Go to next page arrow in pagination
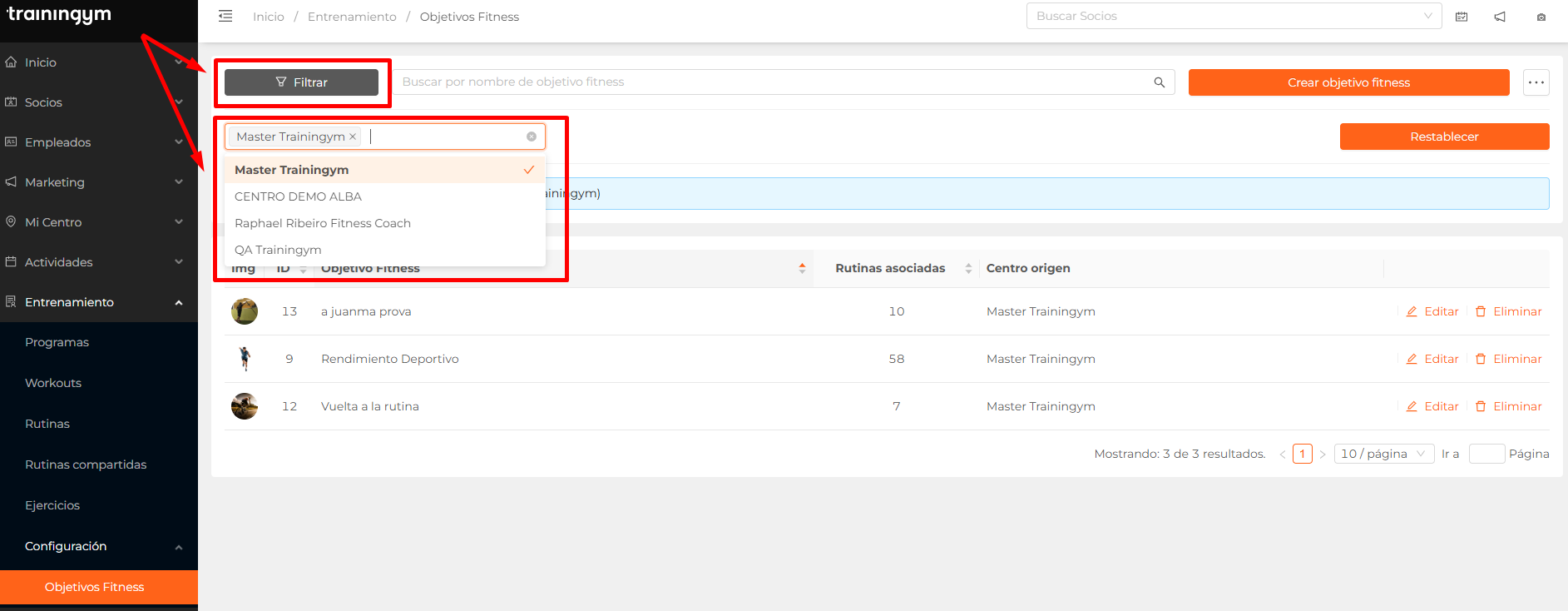 point(1323,454)
